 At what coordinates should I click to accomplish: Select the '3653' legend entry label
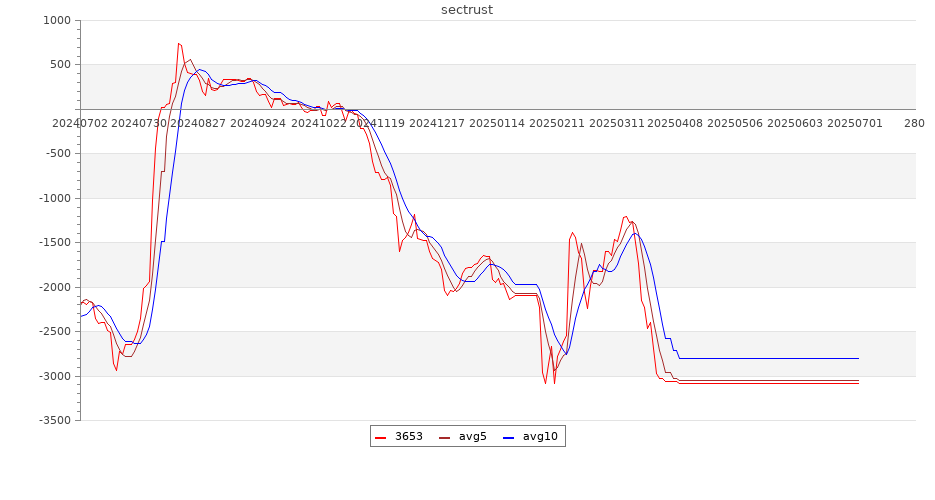coord(408,437)
